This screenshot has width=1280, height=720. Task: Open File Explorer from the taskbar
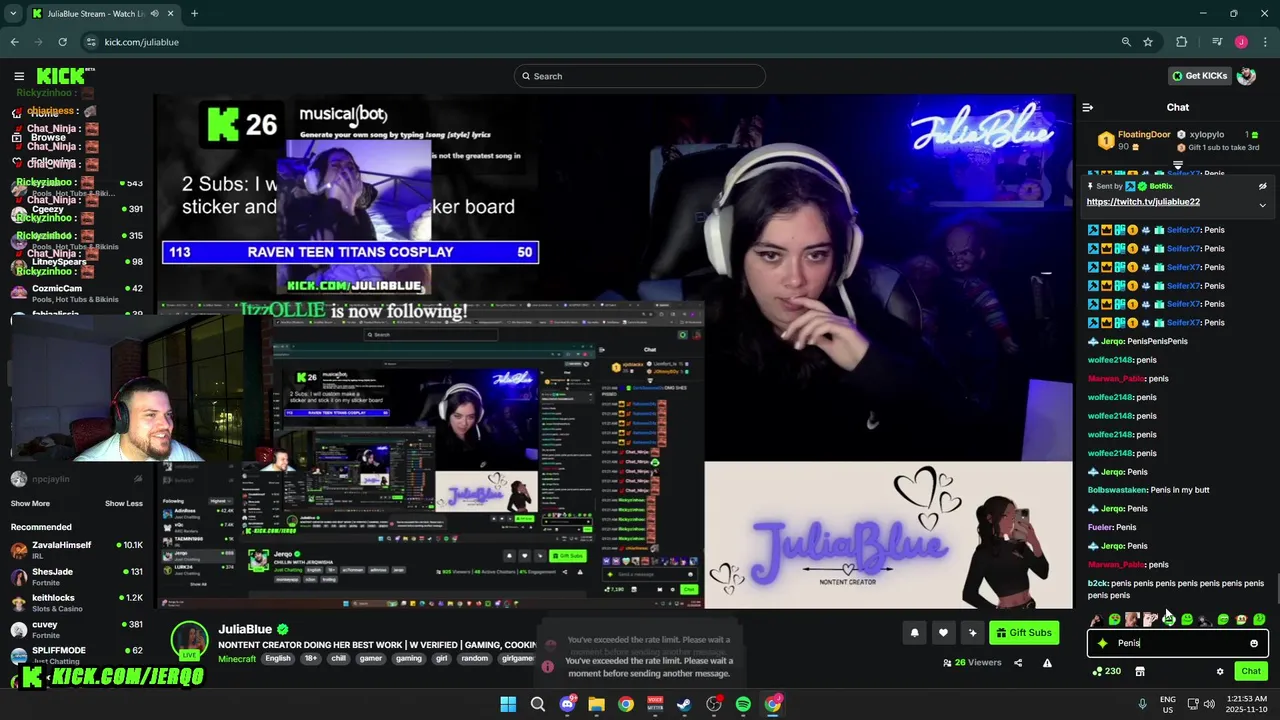596,704
